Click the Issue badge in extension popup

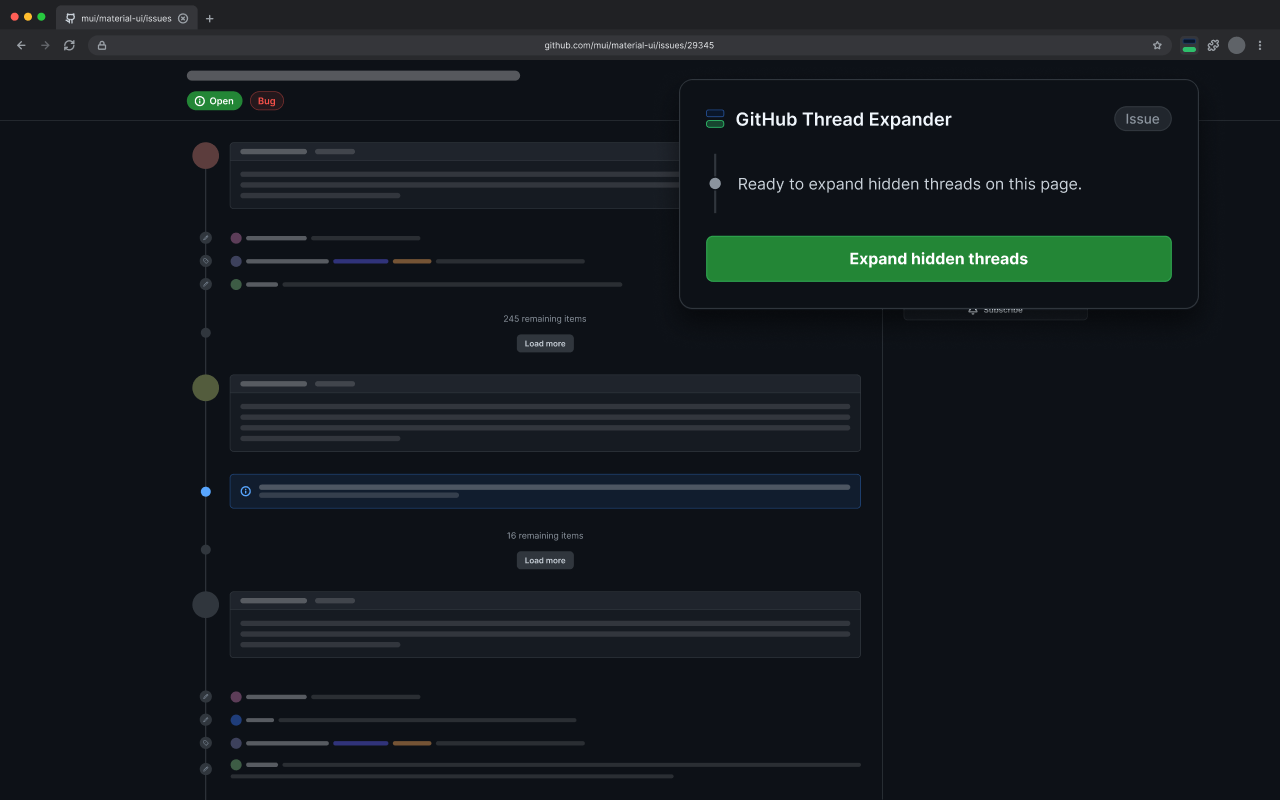[1142, 119]
